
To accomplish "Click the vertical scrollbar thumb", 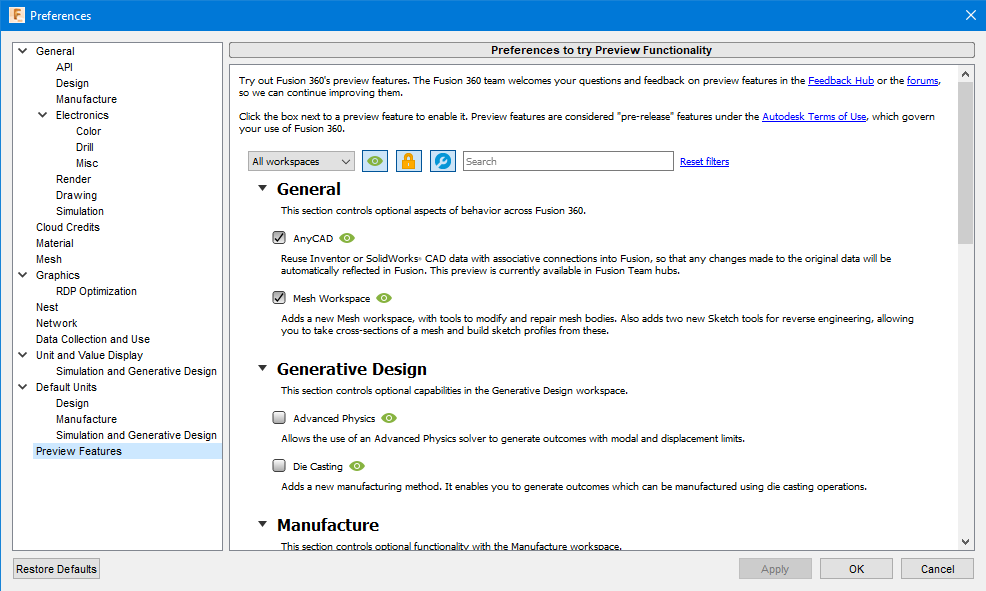I will coord(965,163).
